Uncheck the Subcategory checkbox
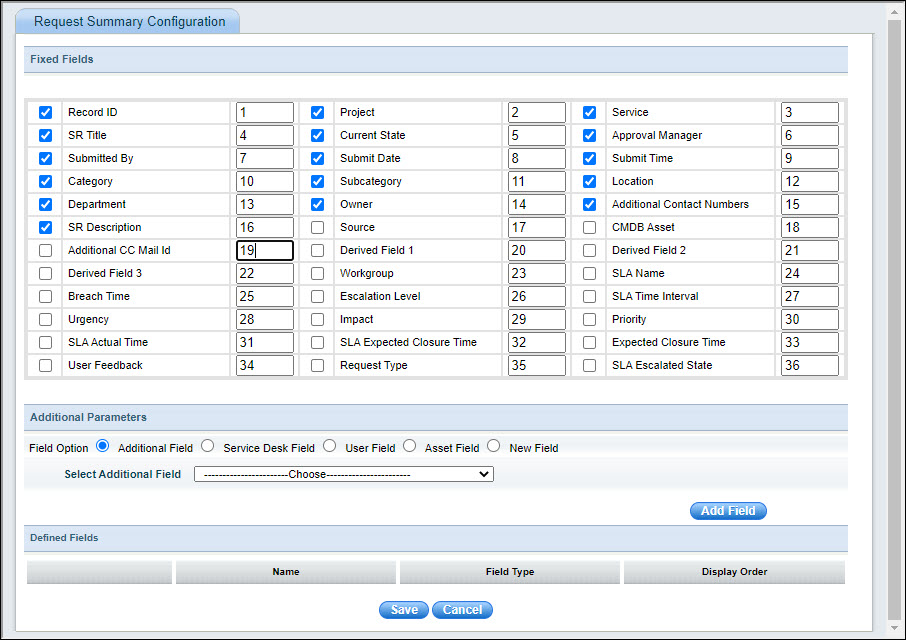Screen dimensions: 906x640 click(317, 182)
